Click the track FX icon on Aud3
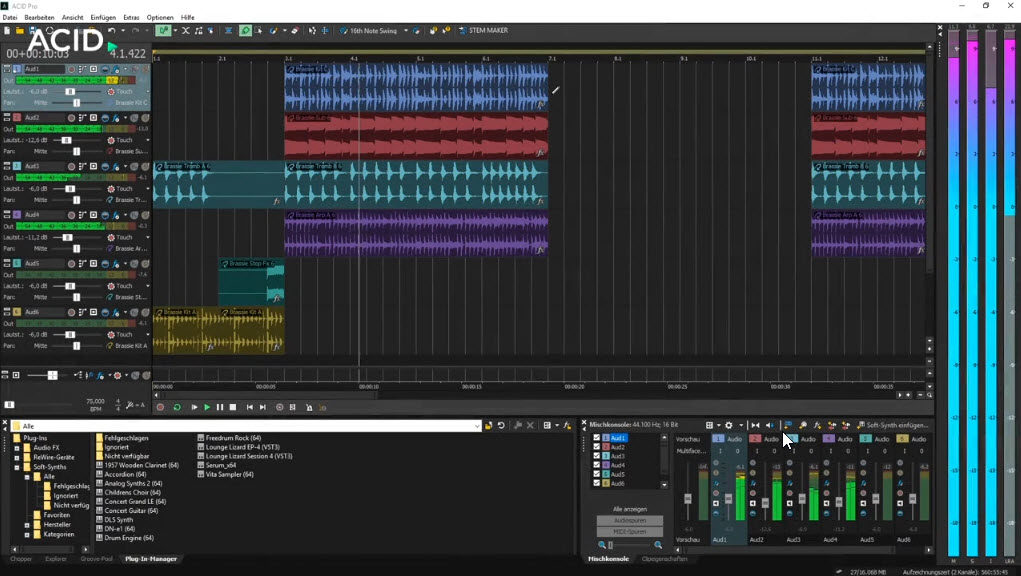The width and height of the screenshot is (1021, 576). coord(115,167)
